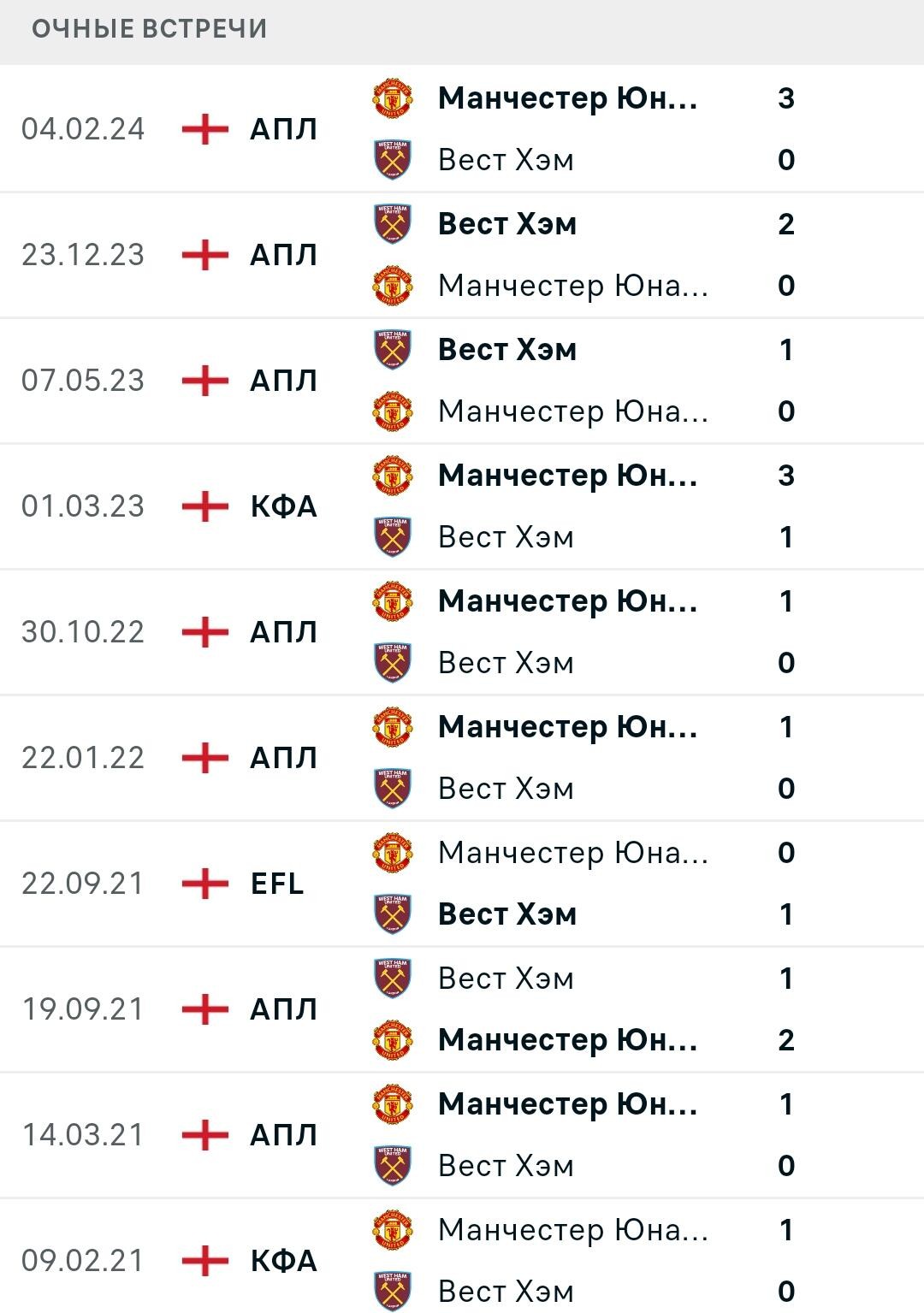Screen dimensions: 924x1313
Task: Click England flag next to EFL label
Action: pos(205,883)
